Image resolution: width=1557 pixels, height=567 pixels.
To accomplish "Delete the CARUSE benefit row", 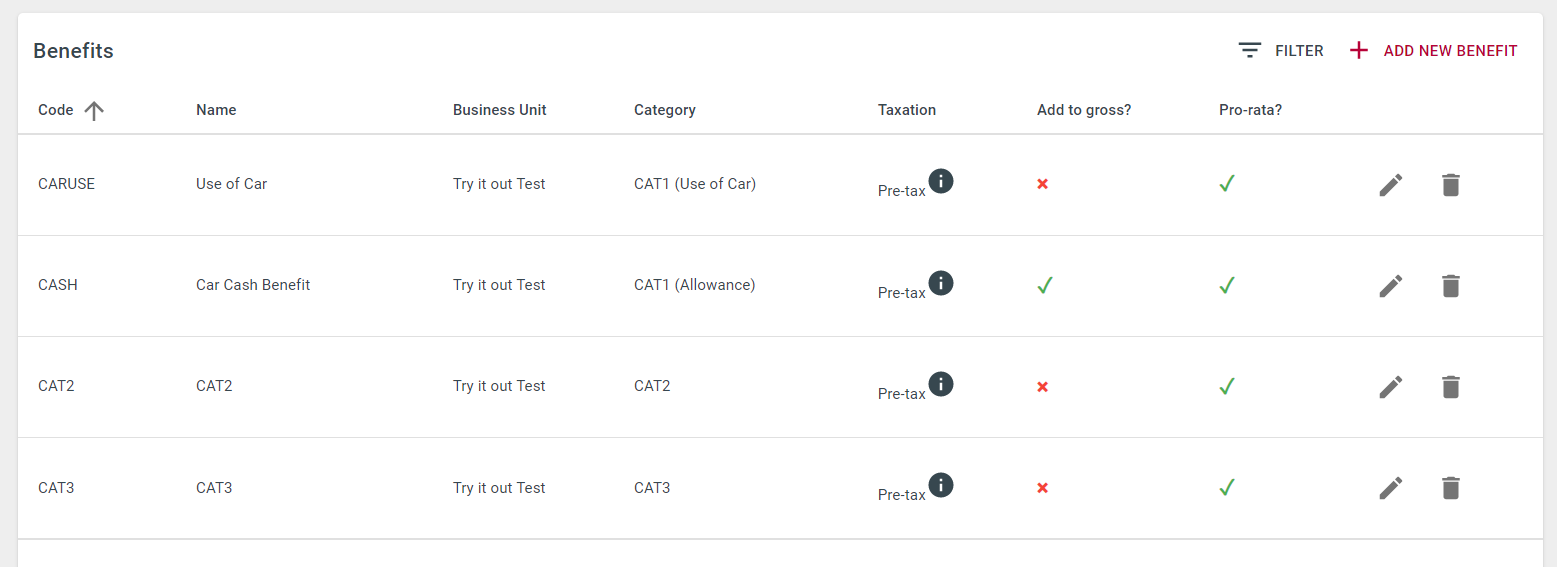I will [1451, 185].
